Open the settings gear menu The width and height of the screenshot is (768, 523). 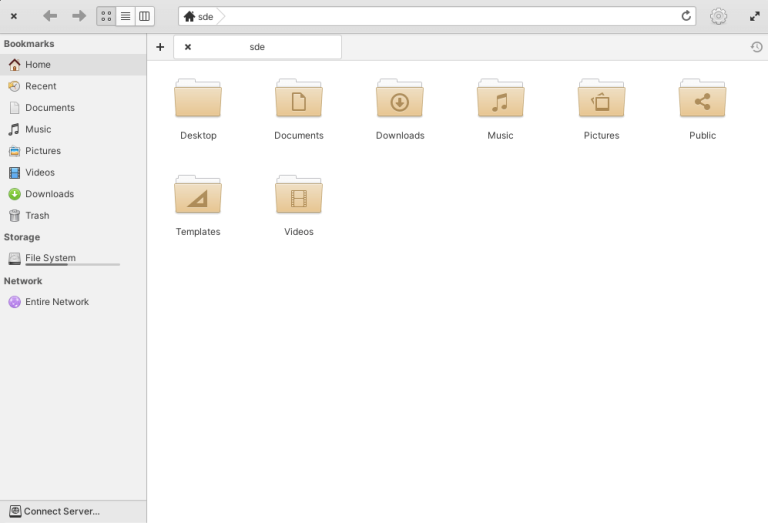[x=718, y=16]
